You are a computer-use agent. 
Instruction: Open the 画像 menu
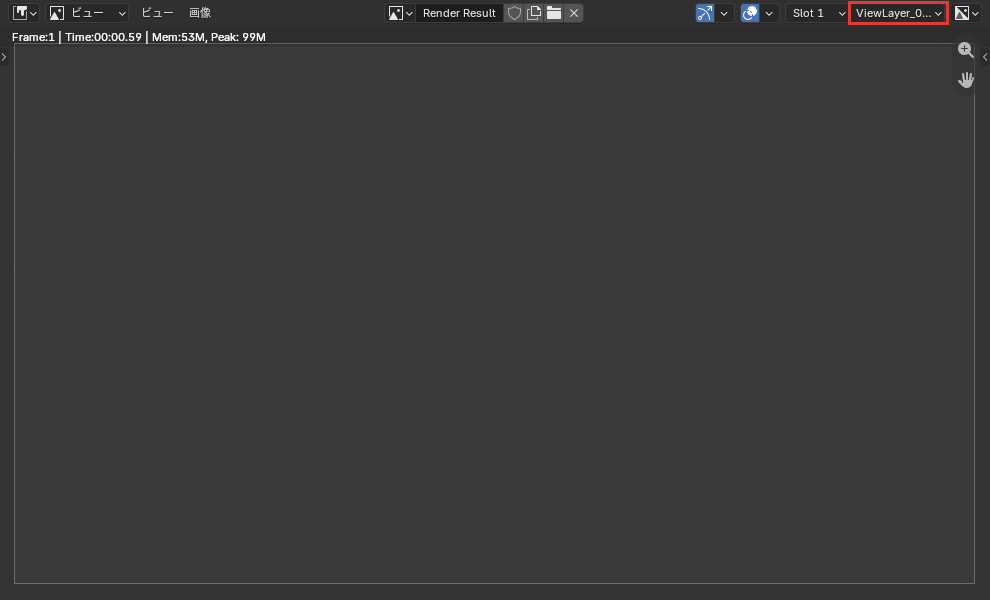pyautogui.click(x=200, y=13)
